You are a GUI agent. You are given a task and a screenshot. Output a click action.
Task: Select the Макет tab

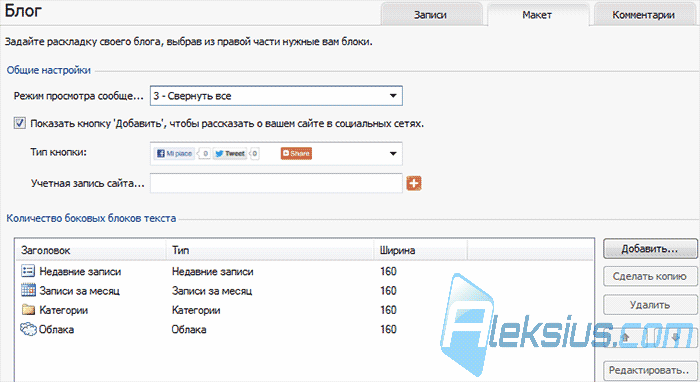(x=537, y=15)
